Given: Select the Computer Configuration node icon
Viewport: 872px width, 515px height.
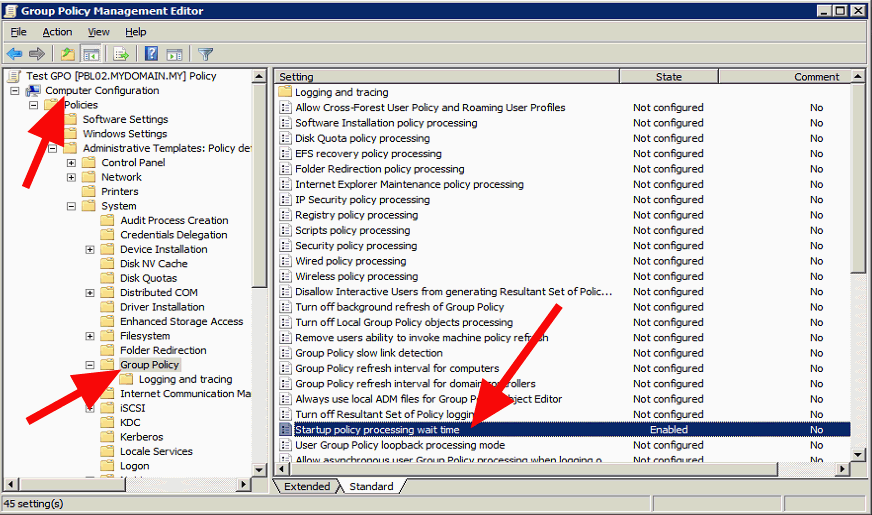Looking at the screenshot, I should coord(34,91).
